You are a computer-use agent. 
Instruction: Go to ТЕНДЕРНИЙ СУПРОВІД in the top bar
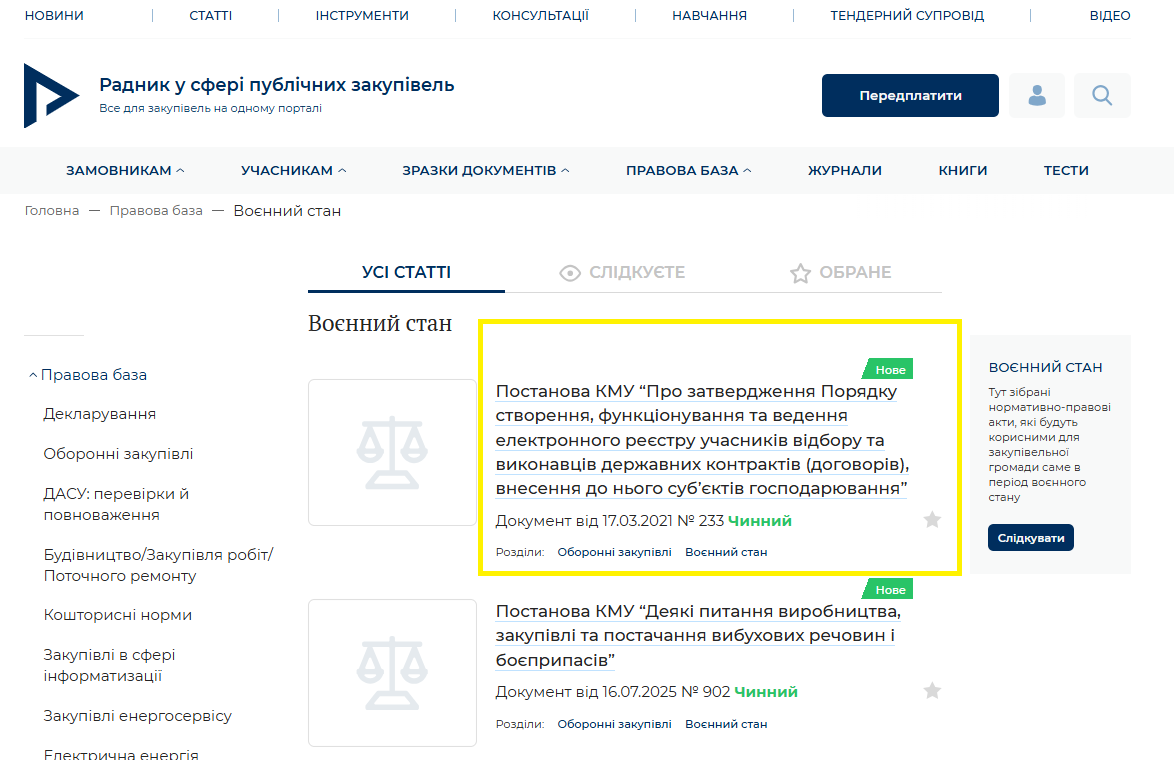click(x=907, y=15)
